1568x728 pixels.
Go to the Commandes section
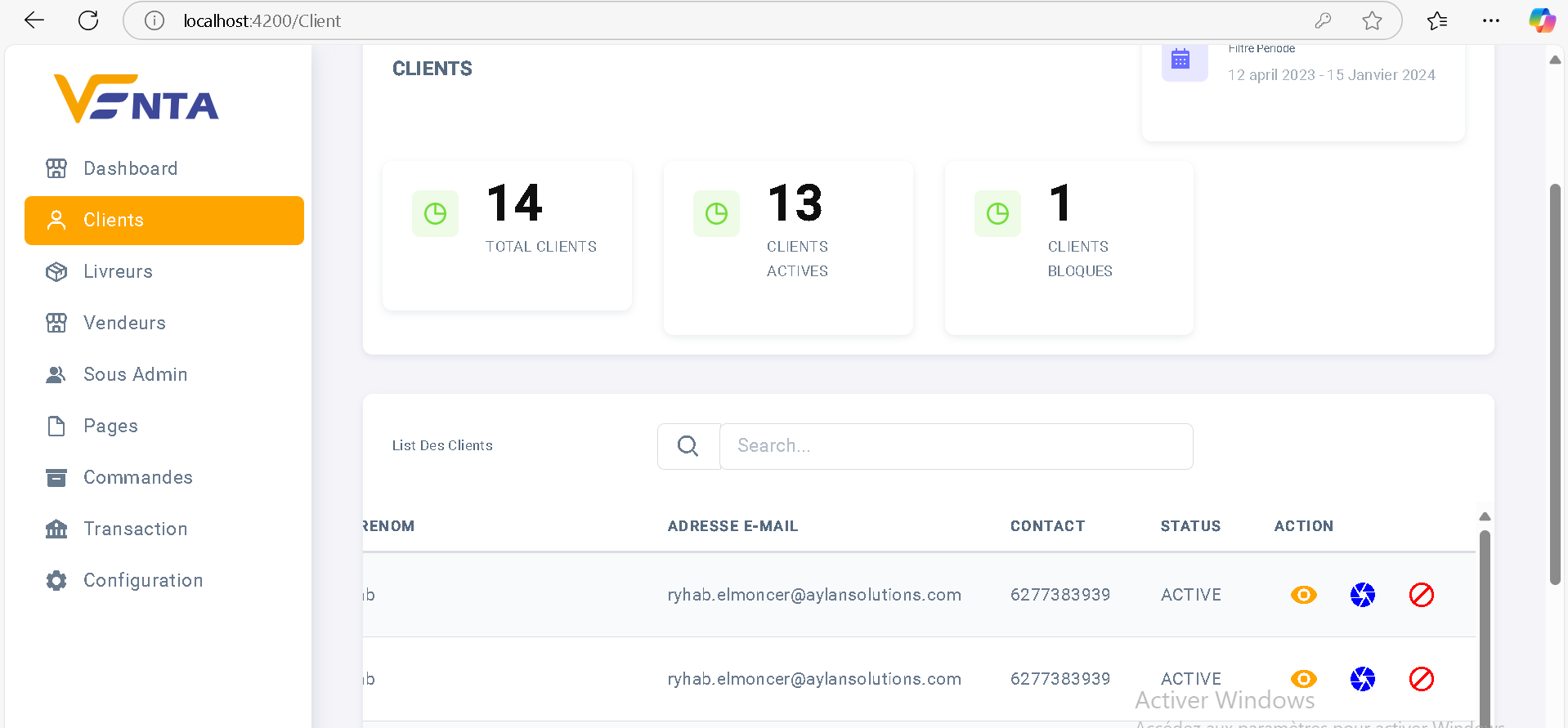click(x=164, y=477)
